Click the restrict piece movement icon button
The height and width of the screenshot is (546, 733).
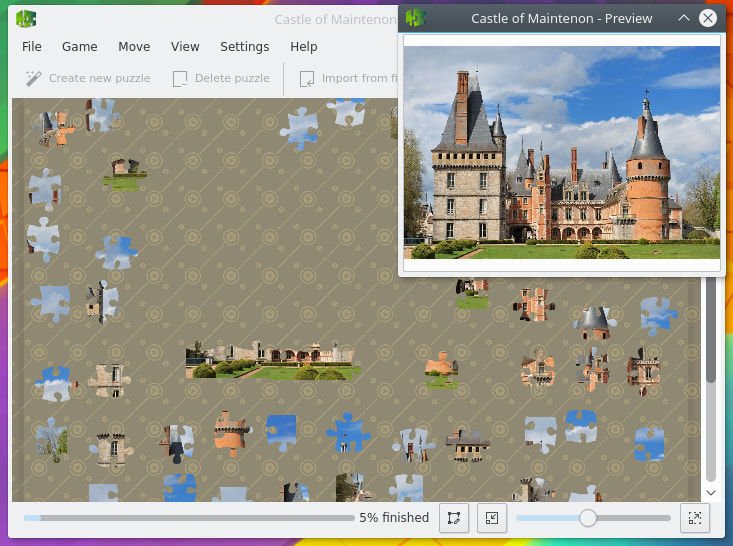point(454,517)
